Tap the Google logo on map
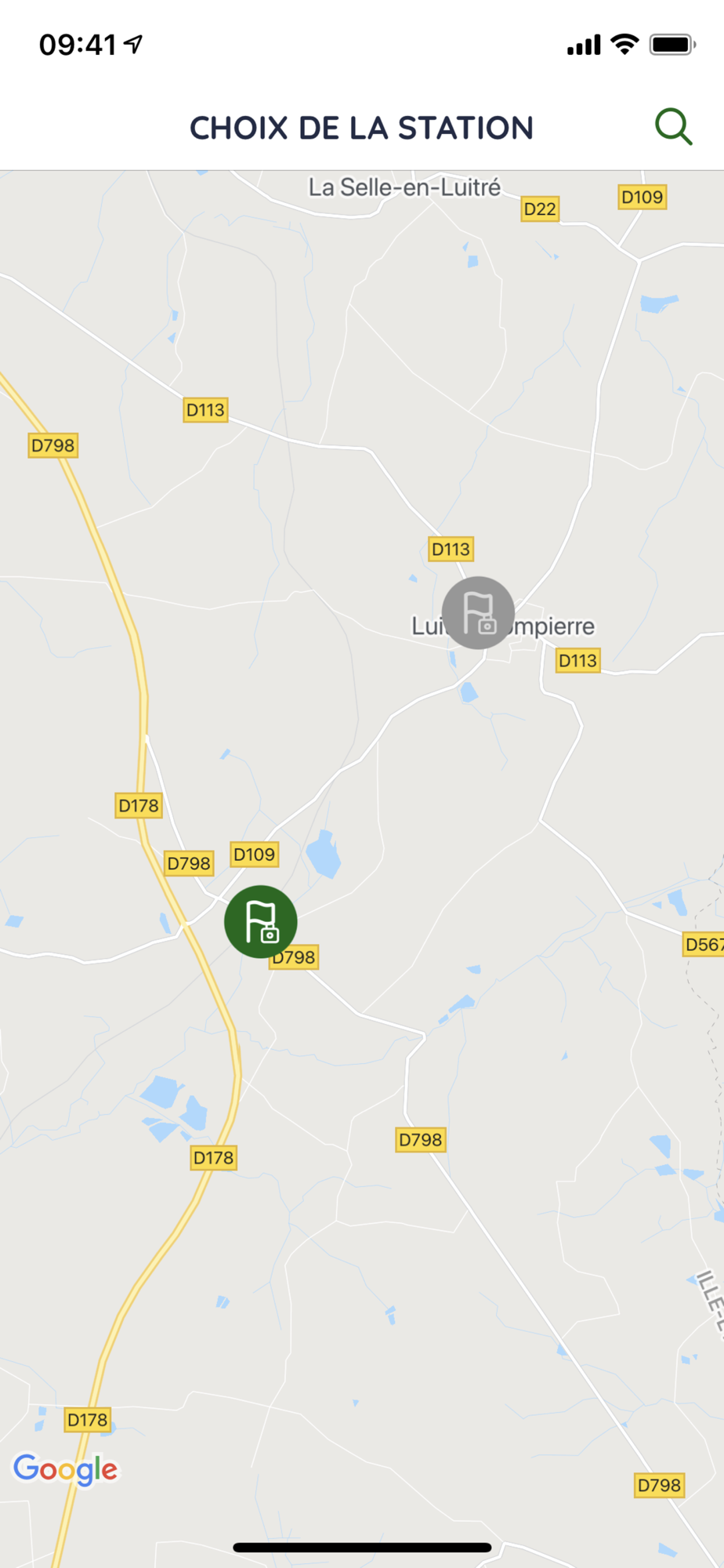The width and height of the screenshot is (724, 1568). click(x=65, y=1470)
